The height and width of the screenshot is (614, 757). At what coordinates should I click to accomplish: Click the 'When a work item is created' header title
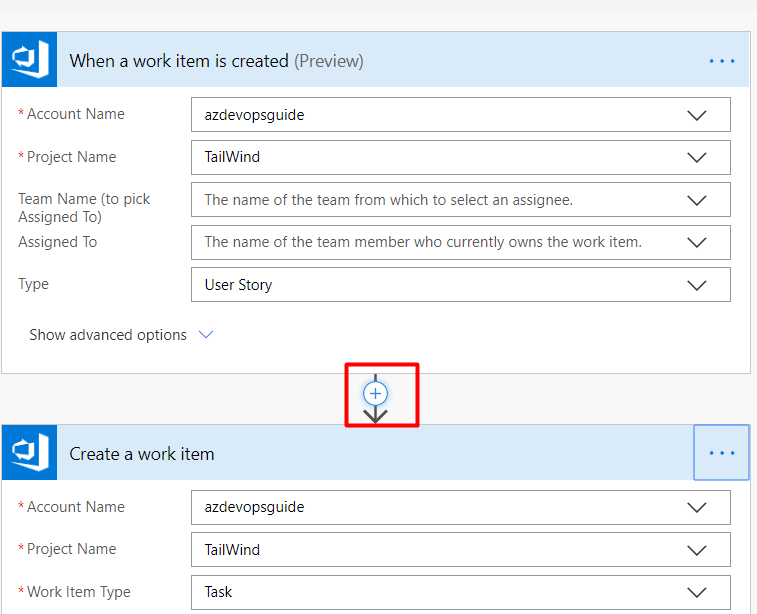216,61
